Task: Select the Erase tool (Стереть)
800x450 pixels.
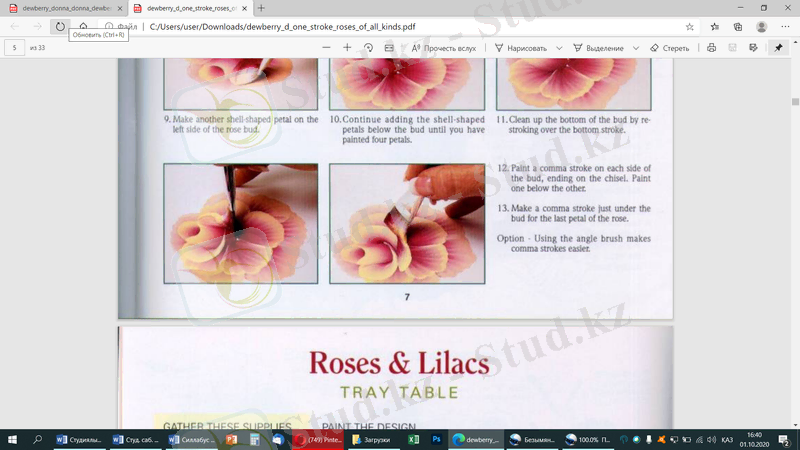Action: coord(669,48)
